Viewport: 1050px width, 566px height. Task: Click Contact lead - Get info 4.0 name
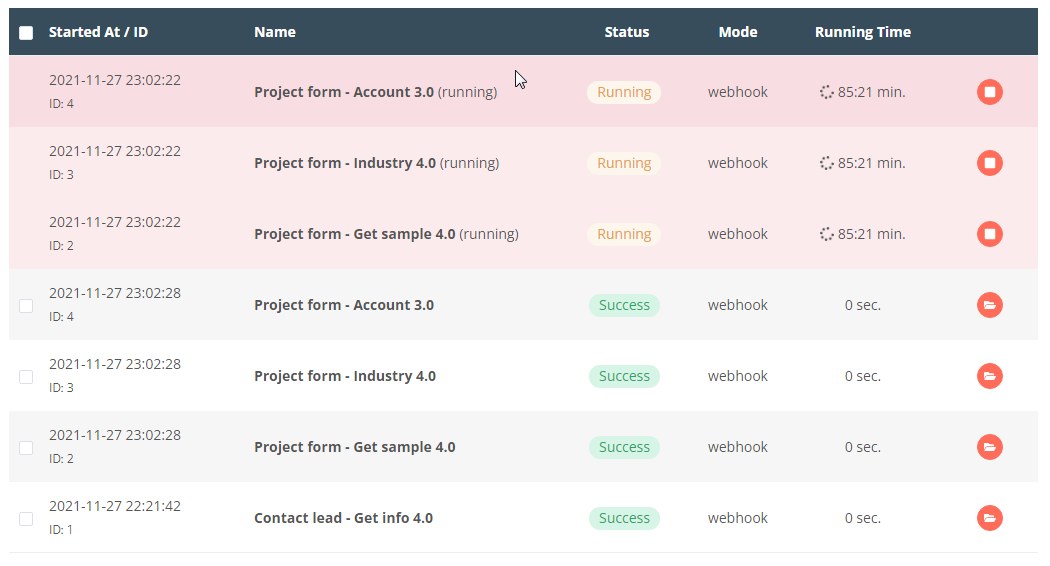(343, 518)
